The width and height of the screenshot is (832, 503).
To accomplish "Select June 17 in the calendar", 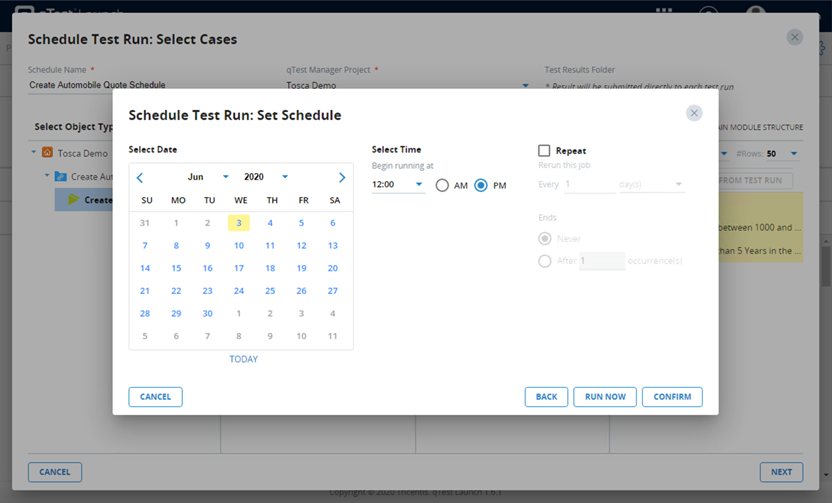I will tap(239, 268).
